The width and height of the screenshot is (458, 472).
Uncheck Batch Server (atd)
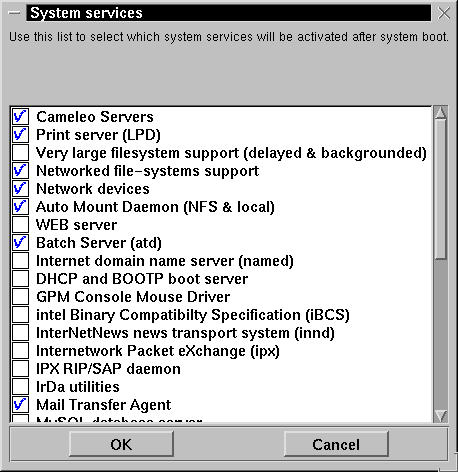point(21,243)
